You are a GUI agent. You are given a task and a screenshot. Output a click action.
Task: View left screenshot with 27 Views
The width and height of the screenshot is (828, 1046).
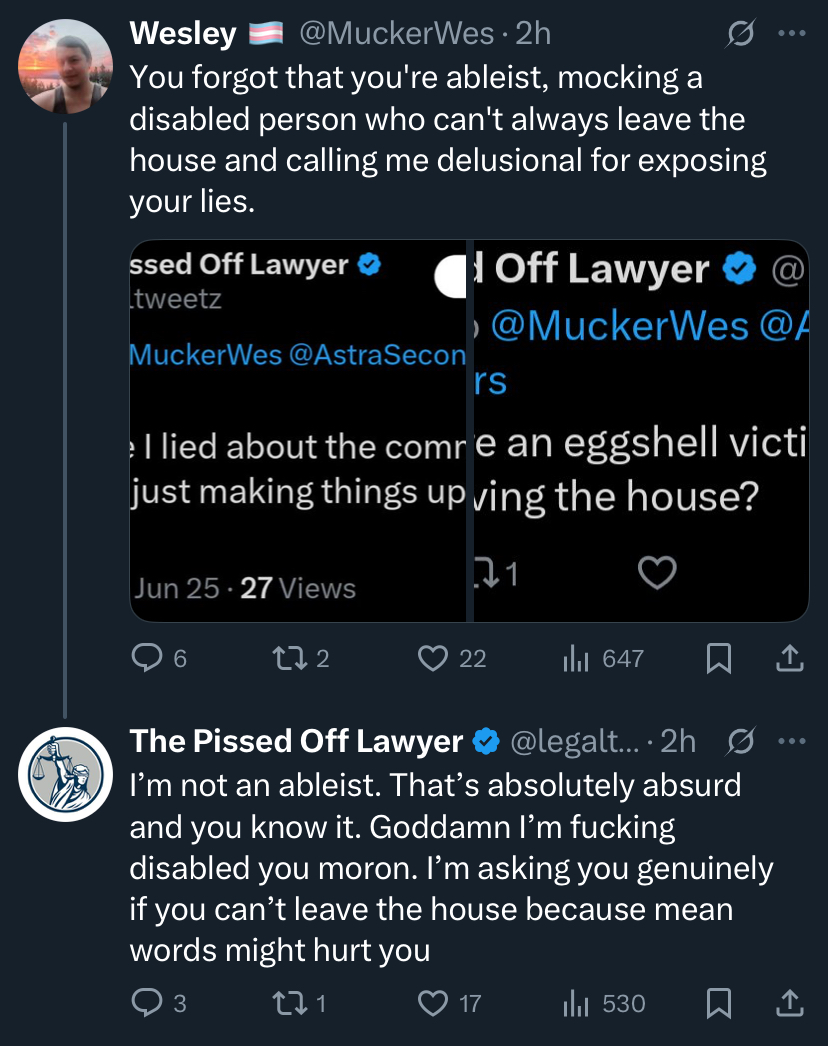[x=298, y=431]
